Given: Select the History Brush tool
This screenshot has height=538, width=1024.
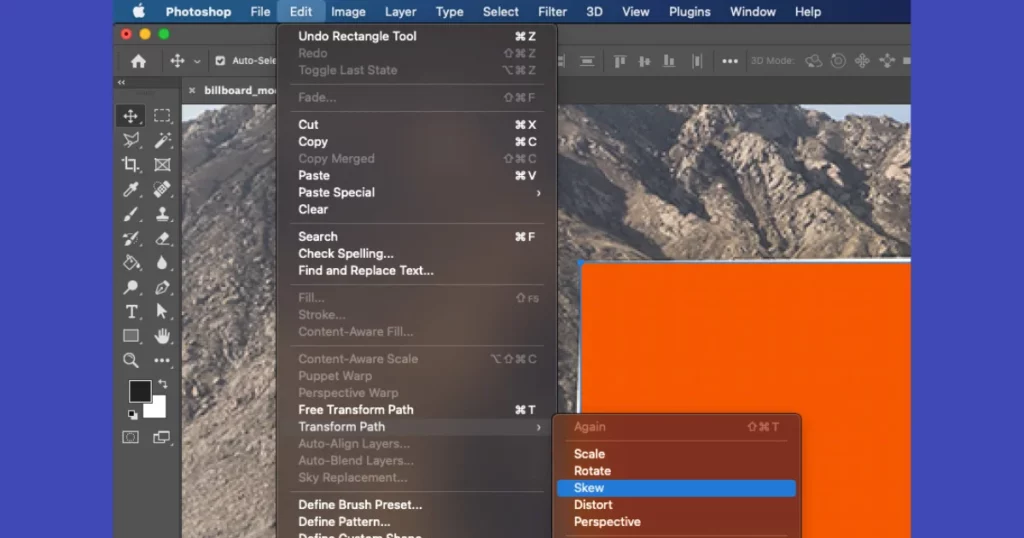Looking at the screenshot, I should [131, 239].
